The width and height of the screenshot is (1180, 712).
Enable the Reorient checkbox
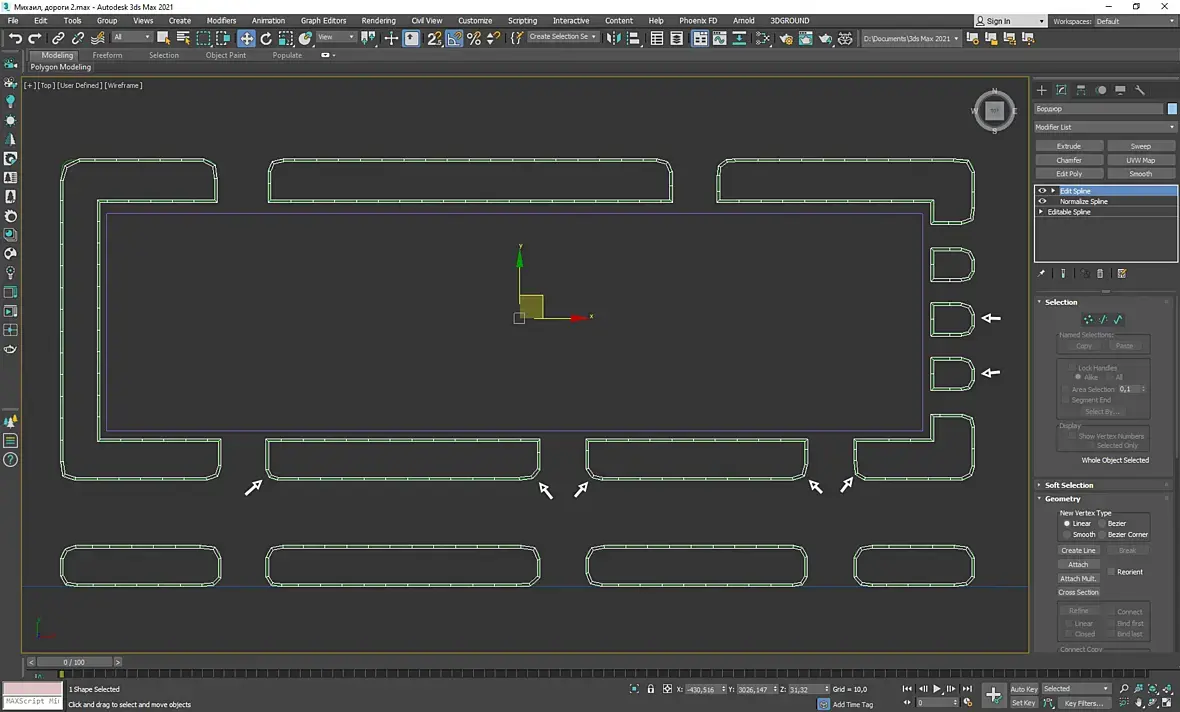point(1111,572)
